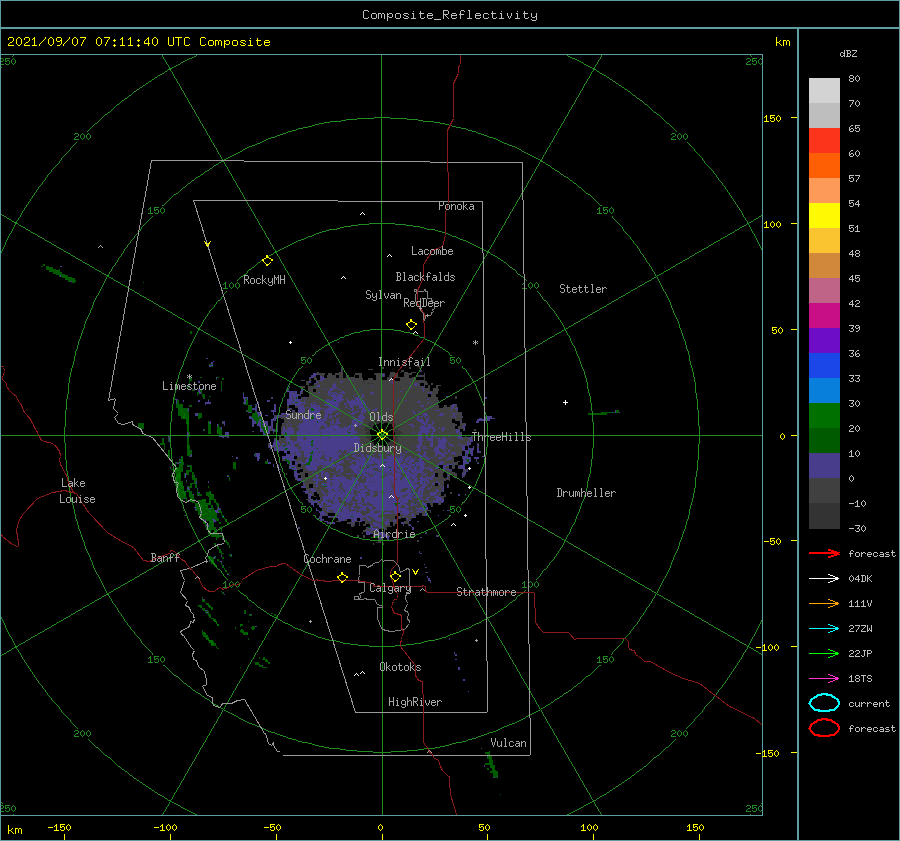Image resolution: width=900 pixels, height=841 pixels.
Task: Click the cyan 27ZW arrow icon
Action: coord(824,629)
